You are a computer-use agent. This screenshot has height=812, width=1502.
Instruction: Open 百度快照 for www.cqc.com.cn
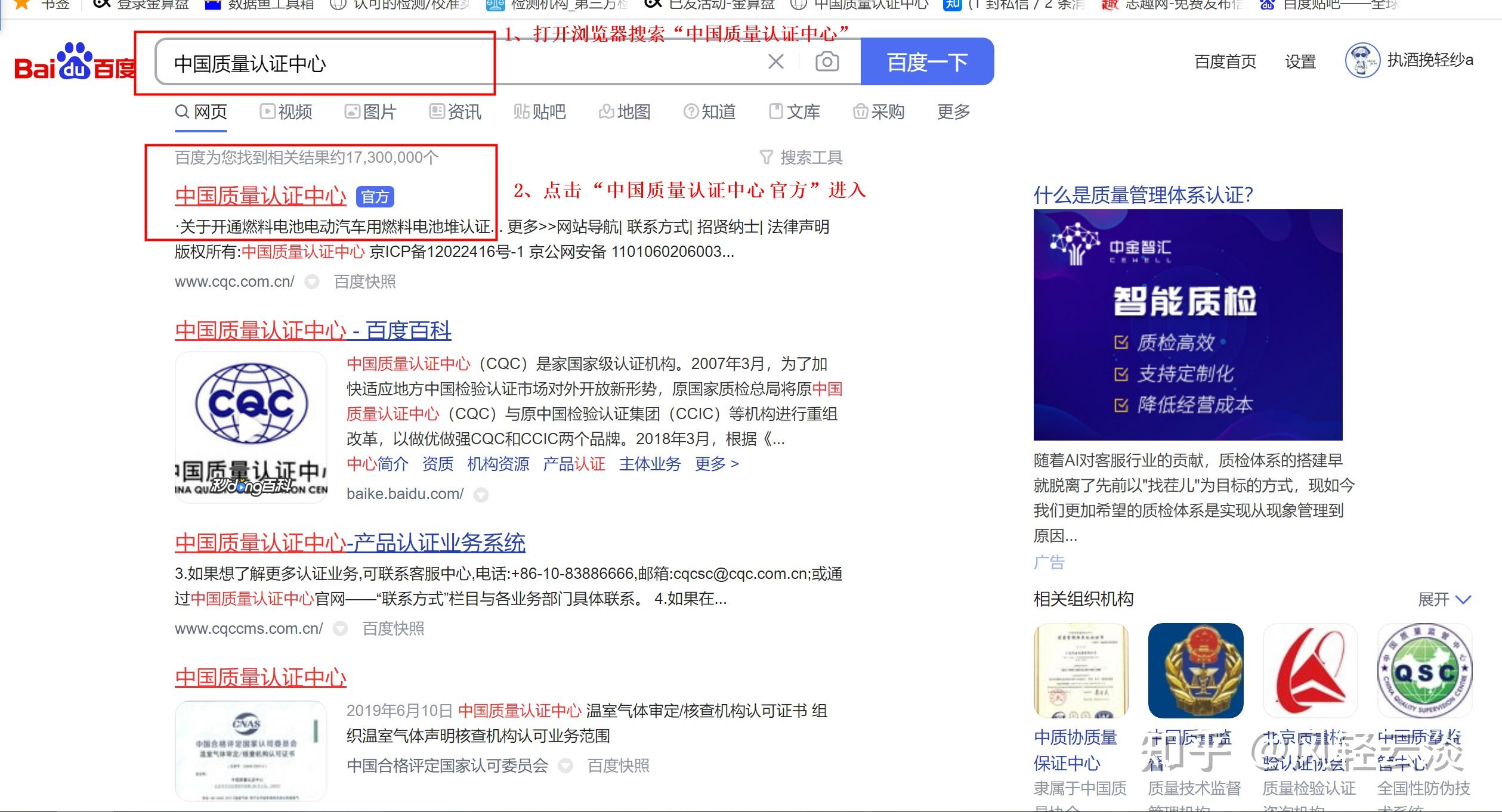pos(365,281)
